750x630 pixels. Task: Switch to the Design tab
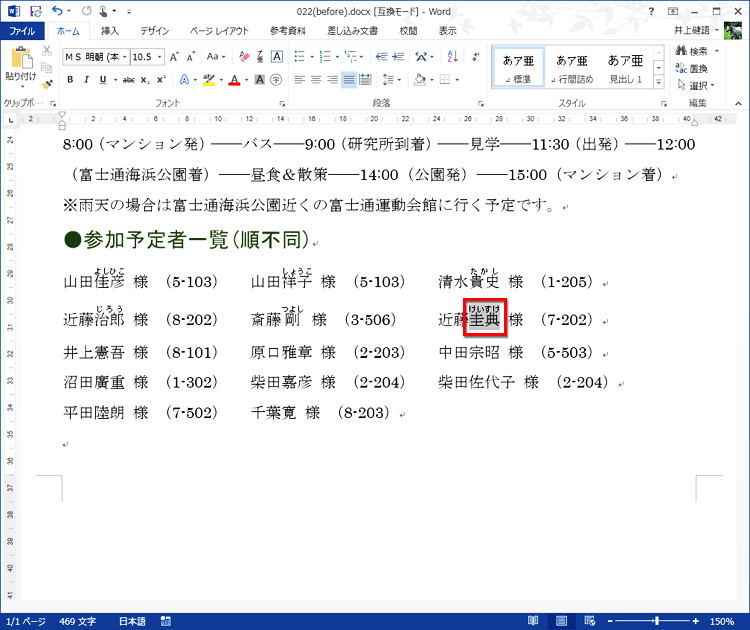click(154, 31)
